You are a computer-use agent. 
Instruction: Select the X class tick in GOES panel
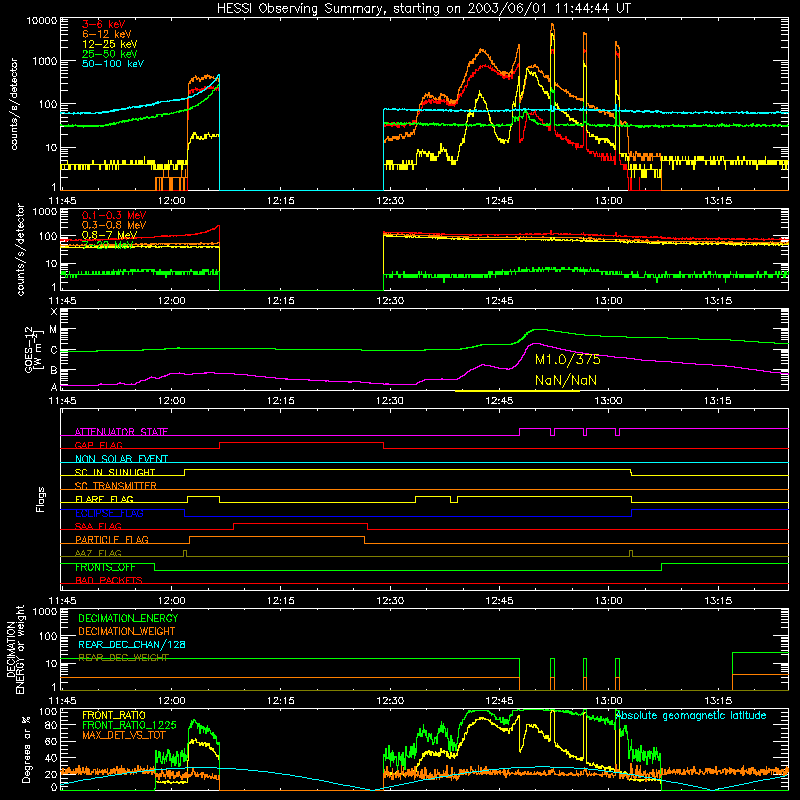pyautogui.click(x=54, y=312)
